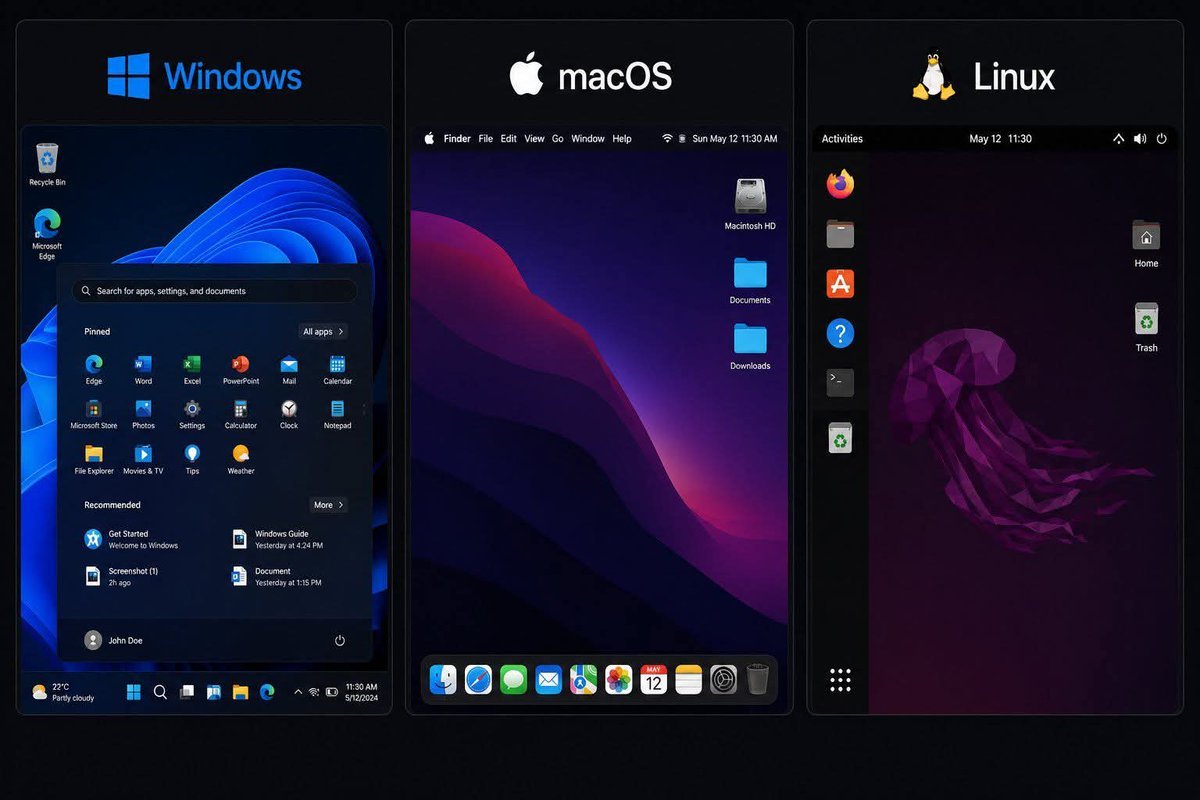
Task: Show hidden icons chevron on Windows taskbar
Action: coord(297,691)
